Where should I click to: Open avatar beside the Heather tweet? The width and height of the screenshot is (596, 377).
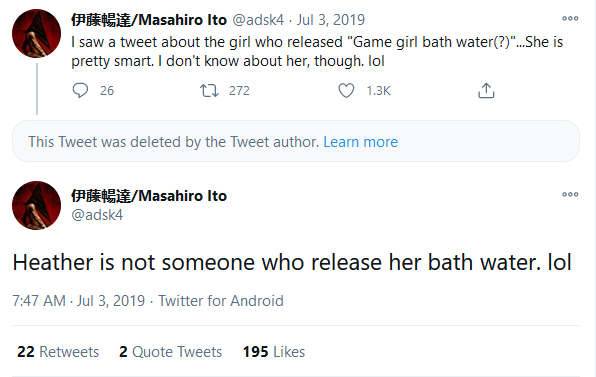pyautogui.click(x=36, y=205)
